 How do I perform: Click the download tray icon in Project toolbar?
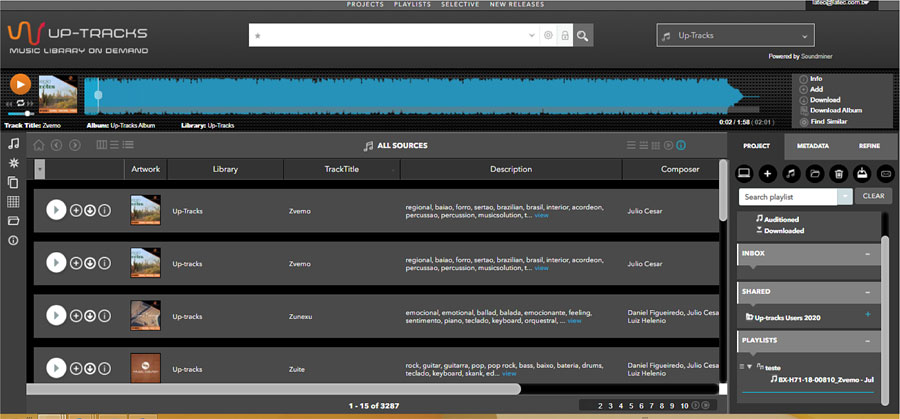[862, 172]
